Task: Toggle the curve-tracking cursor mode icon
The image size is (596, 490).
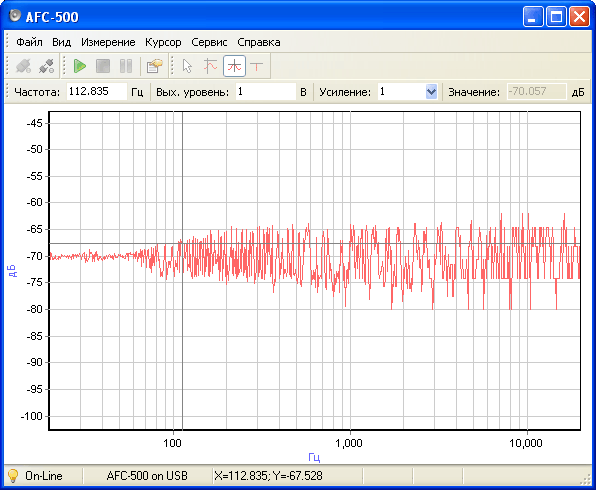Action: [211, 66]
